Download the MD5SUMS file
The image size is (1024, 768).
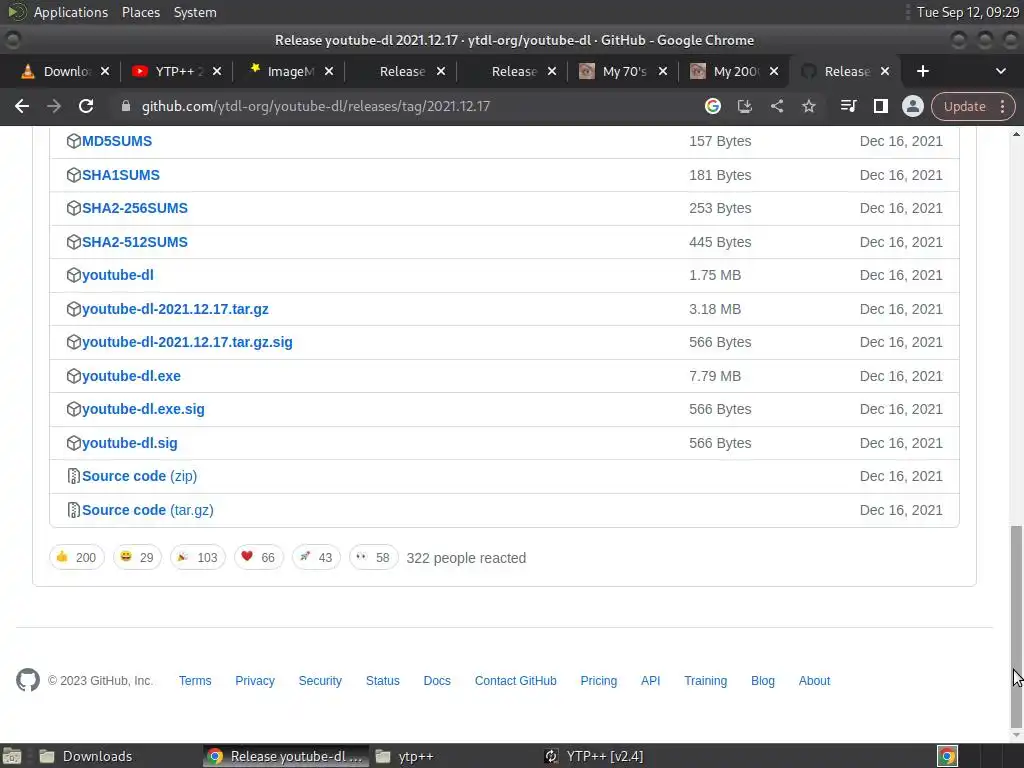(x=117, y=141)
